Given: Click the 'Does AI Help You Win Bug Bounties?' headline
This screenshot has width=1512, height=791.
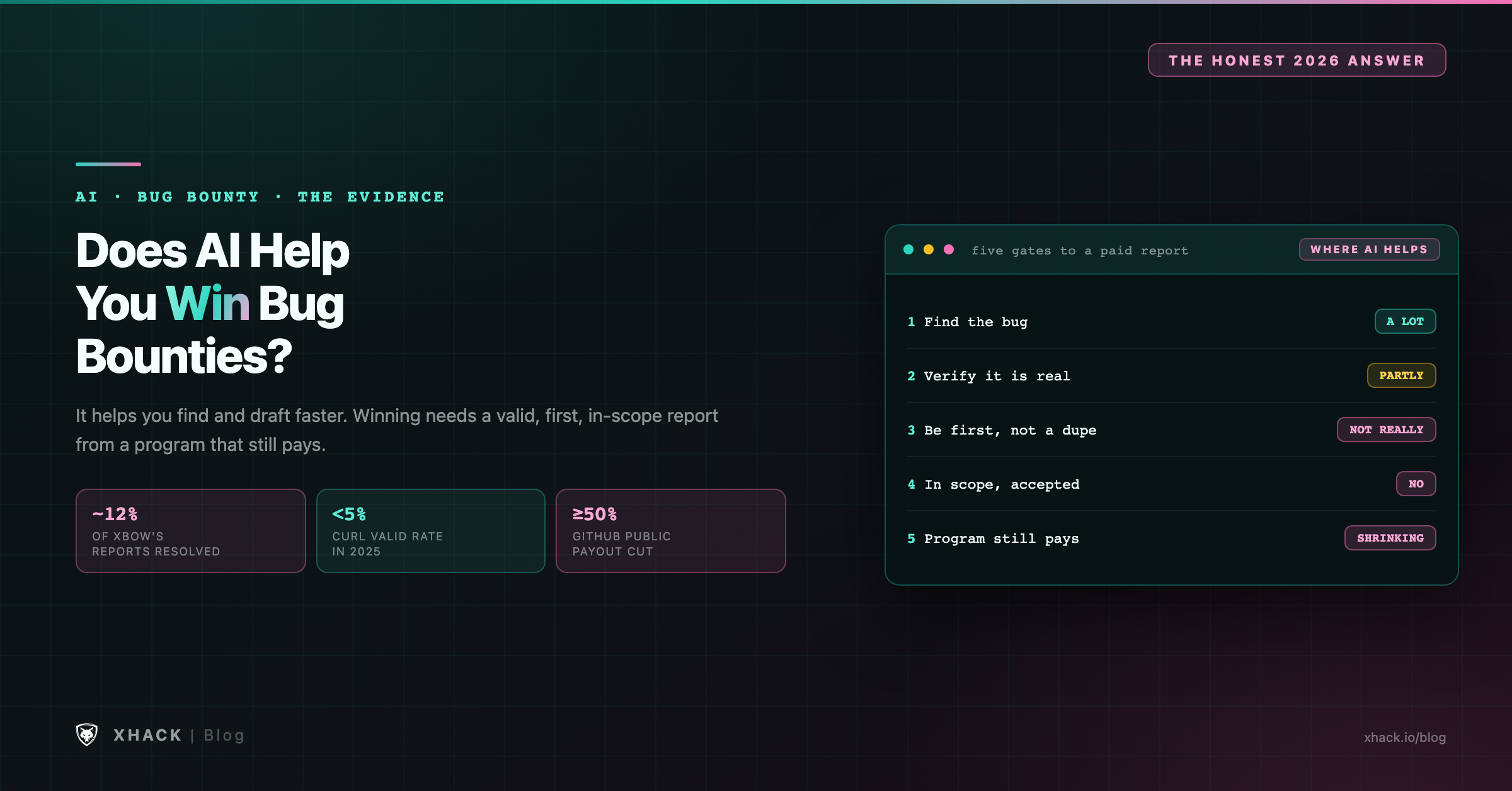Looking at the screenshot, I should point(212,303).
